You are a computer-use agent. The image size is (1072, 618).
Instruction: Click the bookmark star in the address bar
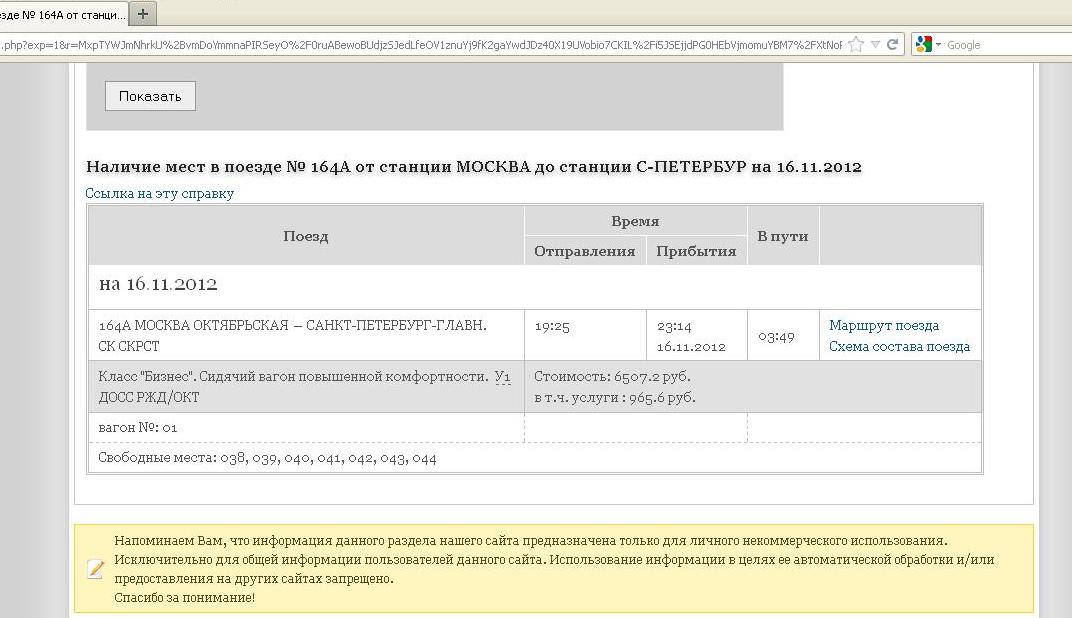pyautogui.click(x=855, y=45)
